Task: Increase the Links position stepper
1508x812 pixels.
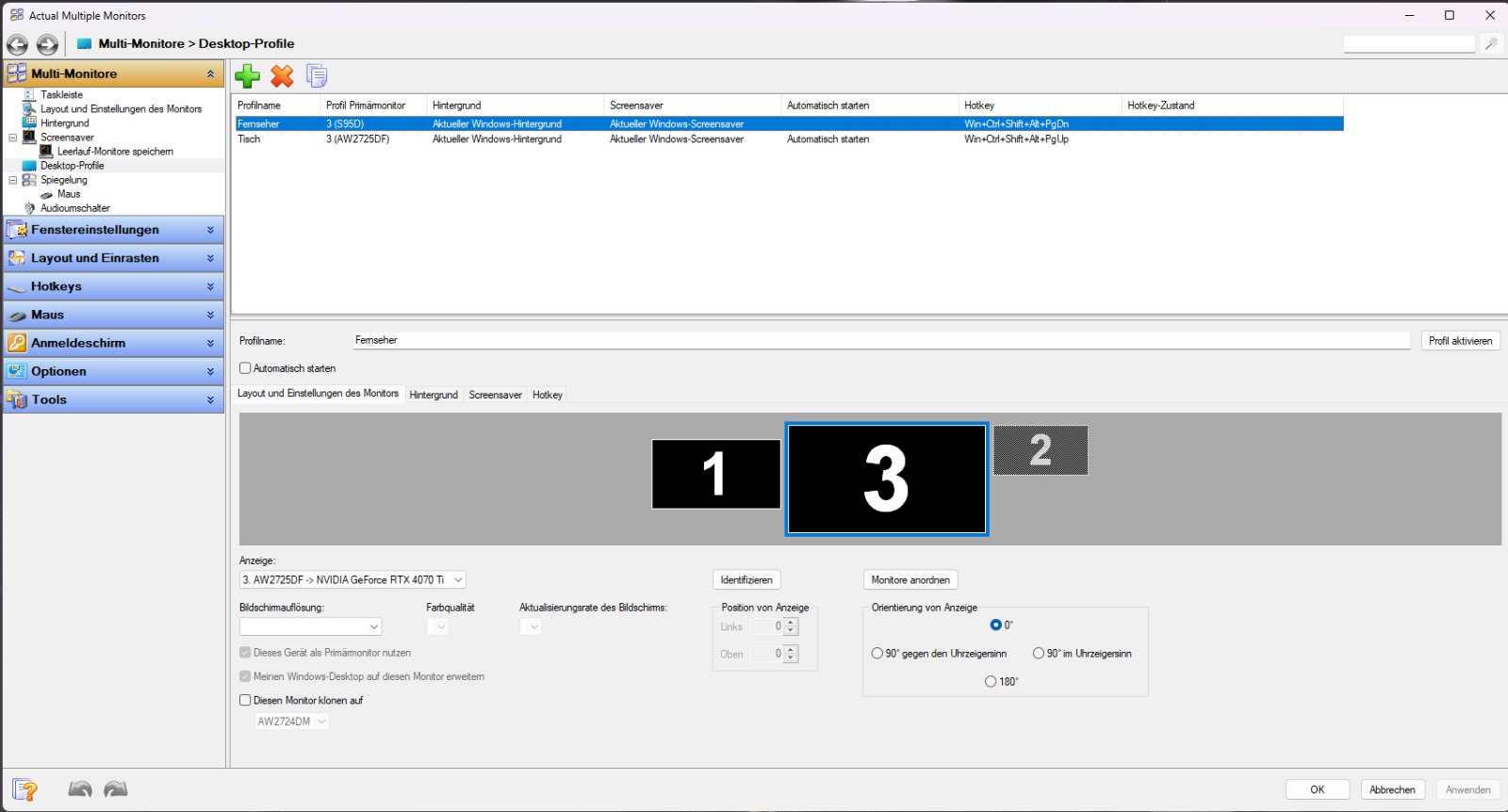Action: pyautogui.click(x=791, y=622)
